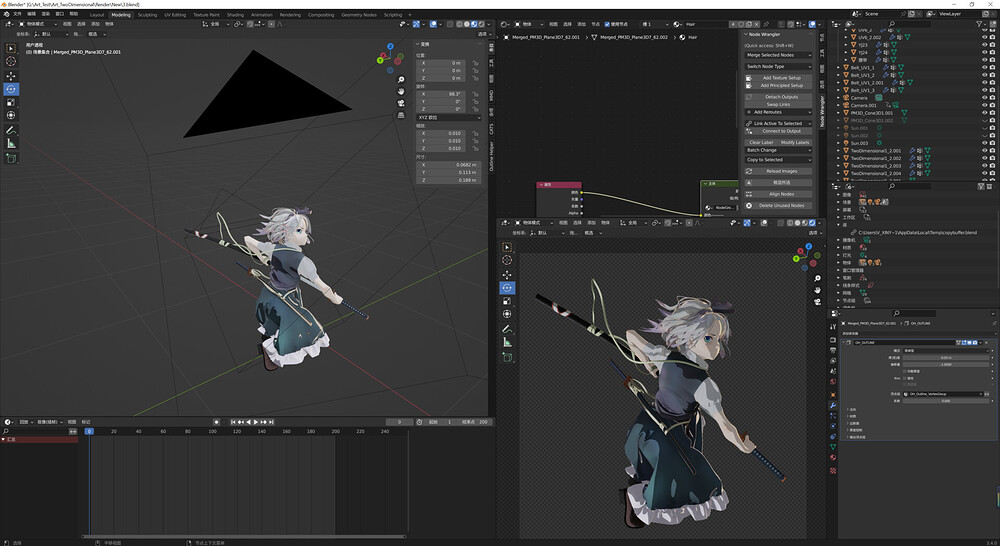Select the Scale tool in left viewport
The width and height of the screenshot is (1000, 546).
point(11,102)
